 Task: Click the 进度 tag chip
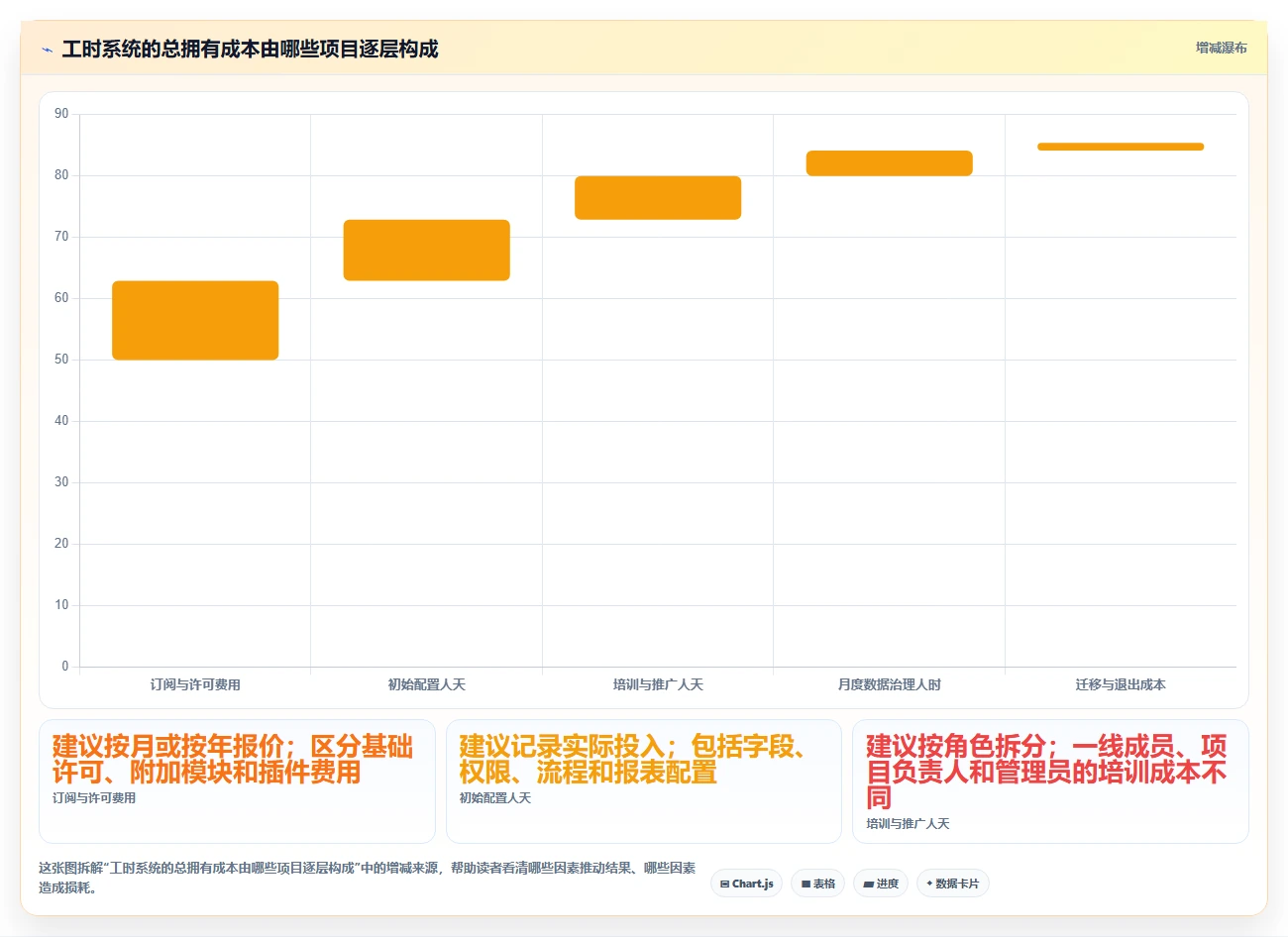[x=881, y=884]
